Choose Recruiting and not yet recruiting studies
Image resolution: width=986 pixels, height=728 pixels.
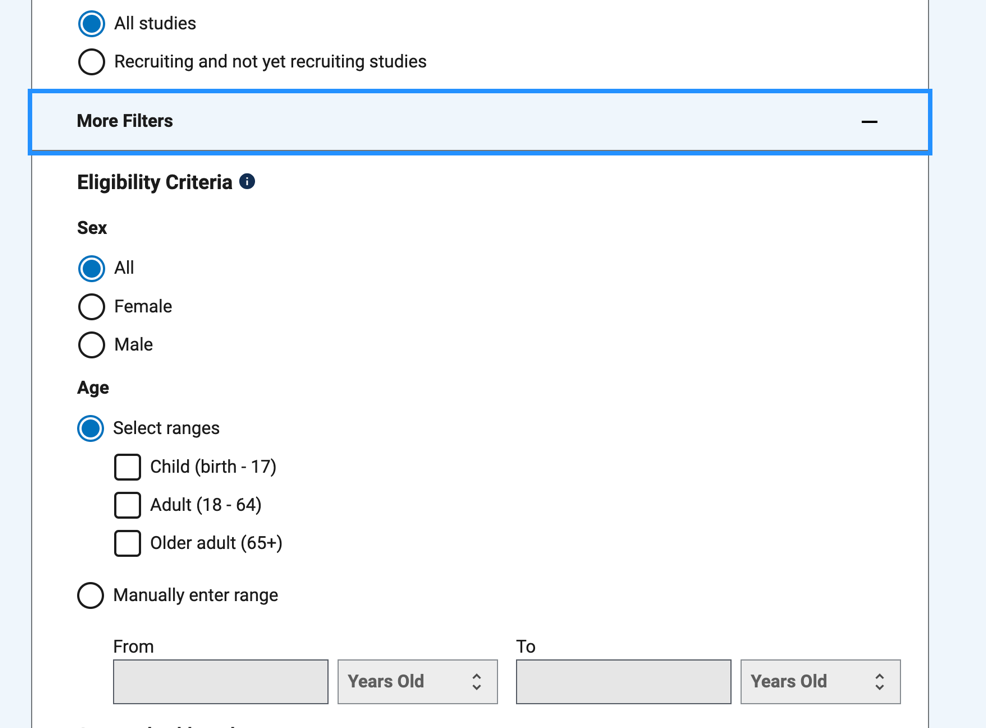[x=91, y=62]
